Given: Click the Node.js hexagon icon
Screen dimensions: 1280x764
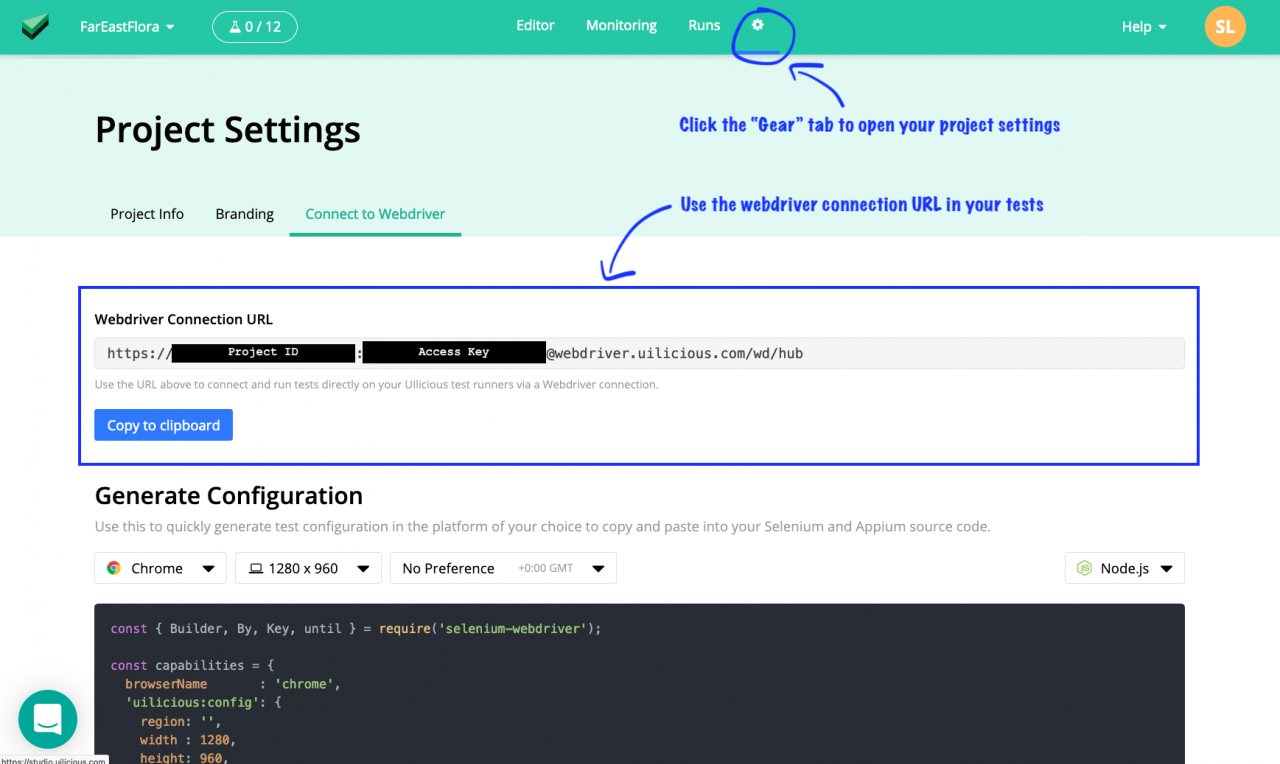Looking at the screenshot, I should [x=1085, y=568].
